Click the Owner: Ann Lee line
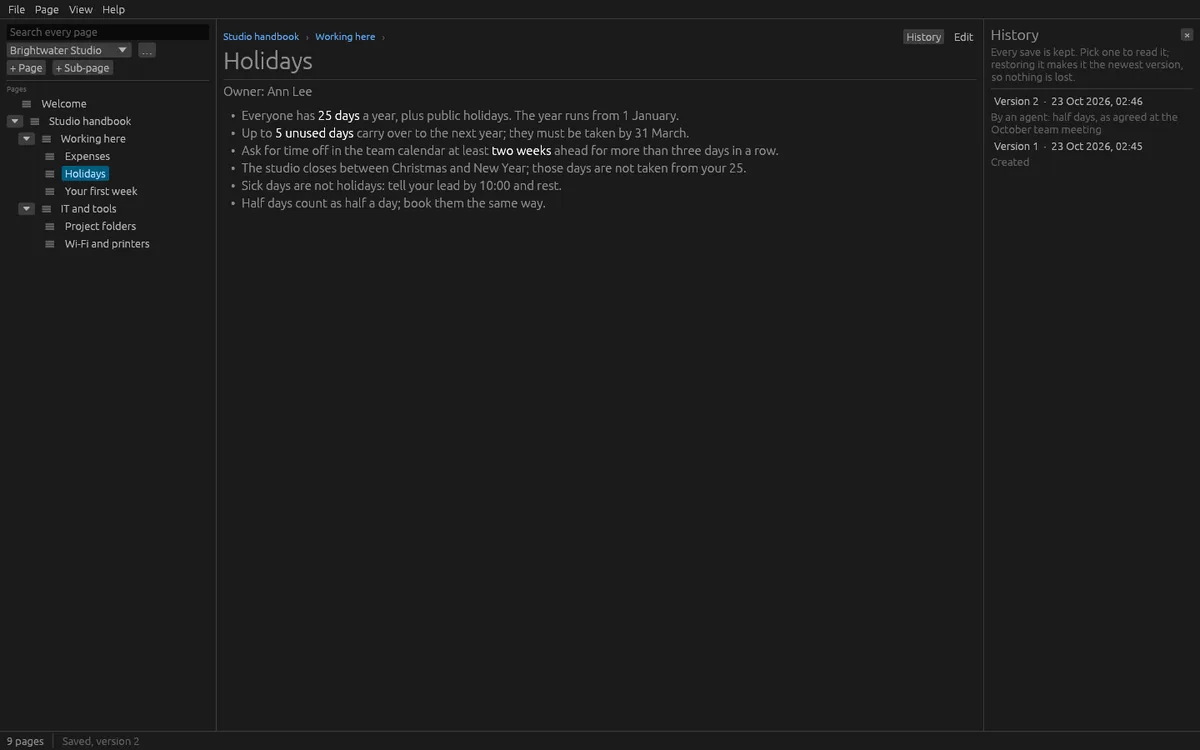1200x750 pixels. (x=268, y=92)
